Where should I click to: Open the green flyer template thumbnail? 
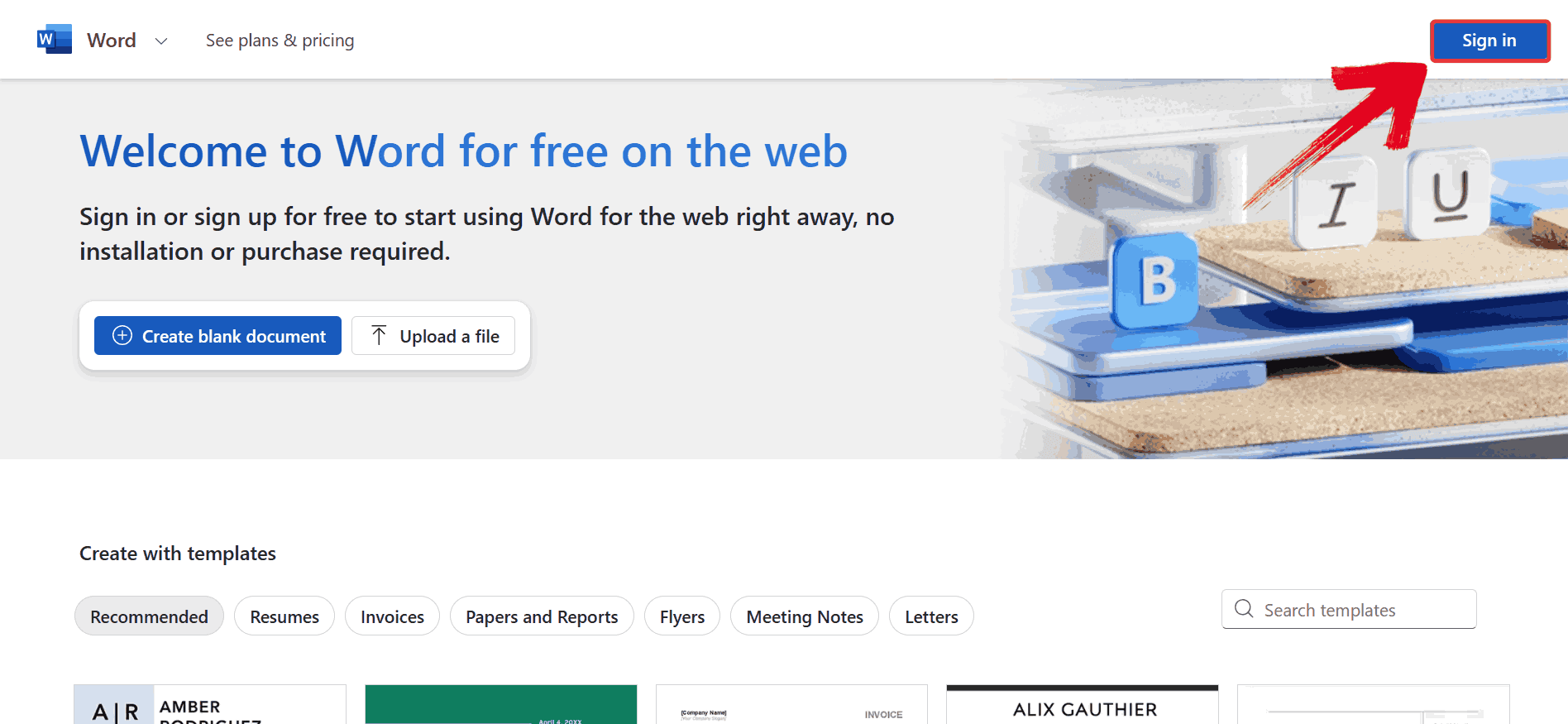[x=501, y=704]
